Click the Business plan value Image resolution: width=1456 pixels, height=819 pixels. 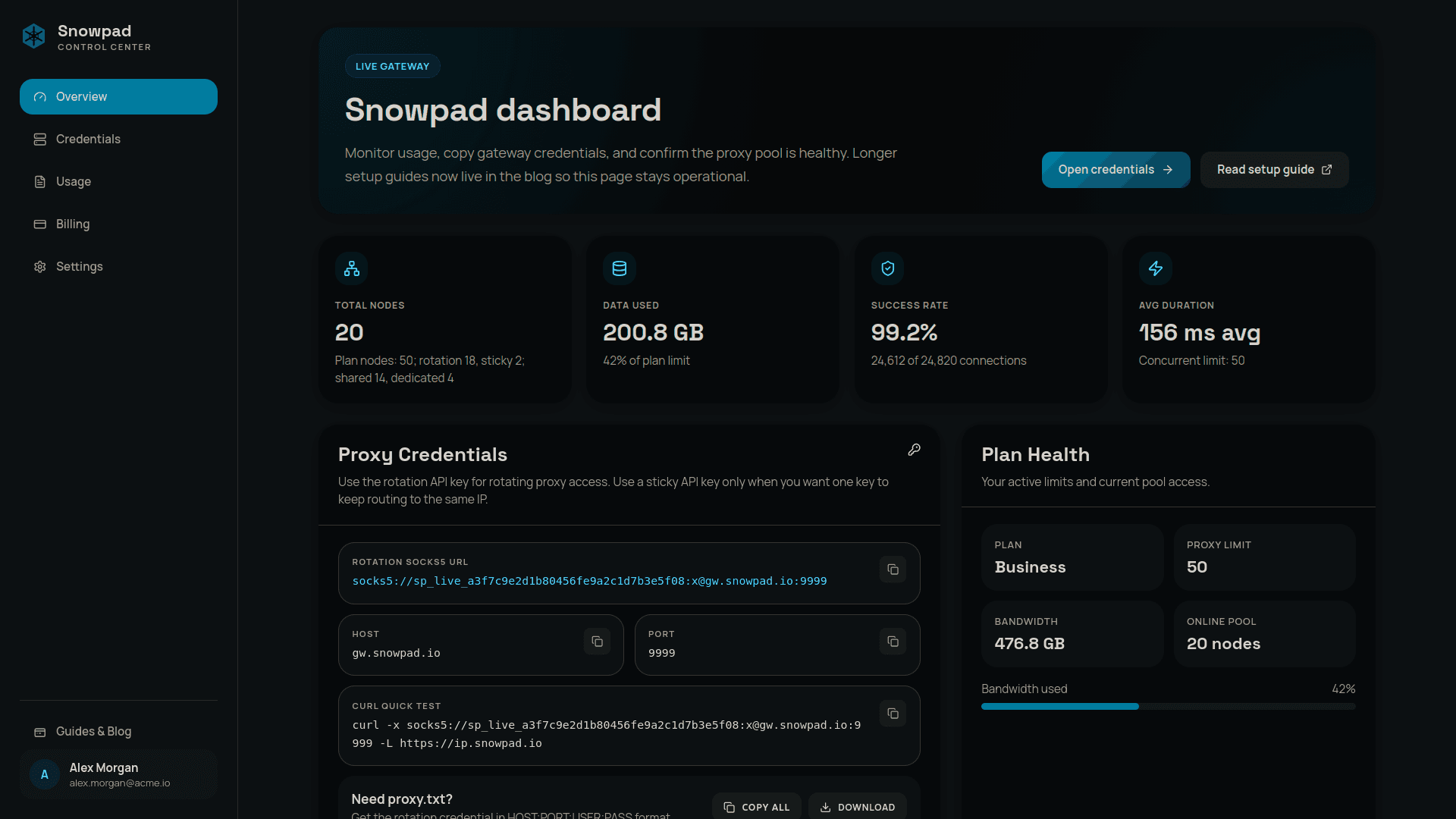point(1030,567)
